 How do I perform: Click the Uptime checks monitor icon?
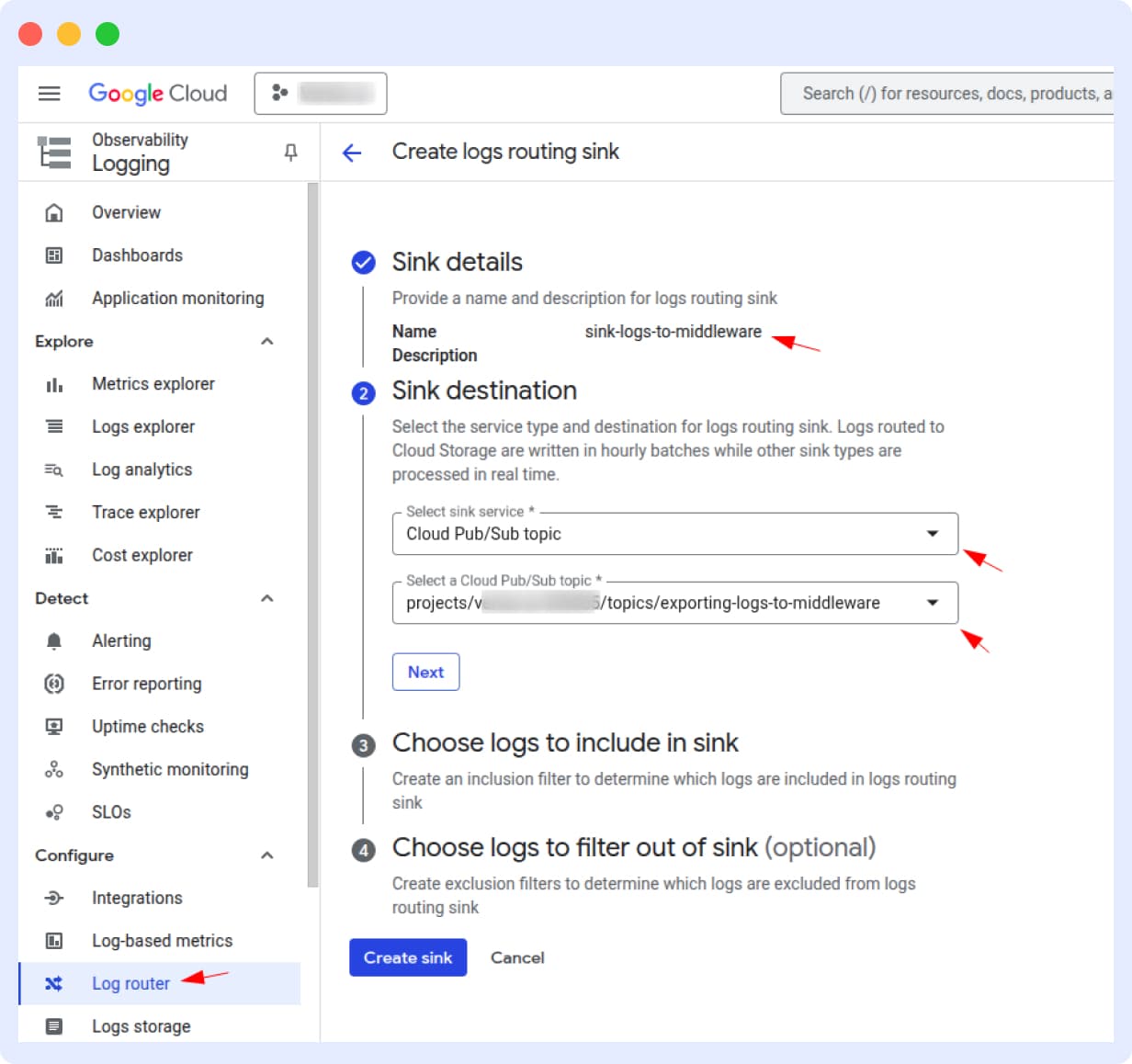(54, 727)
